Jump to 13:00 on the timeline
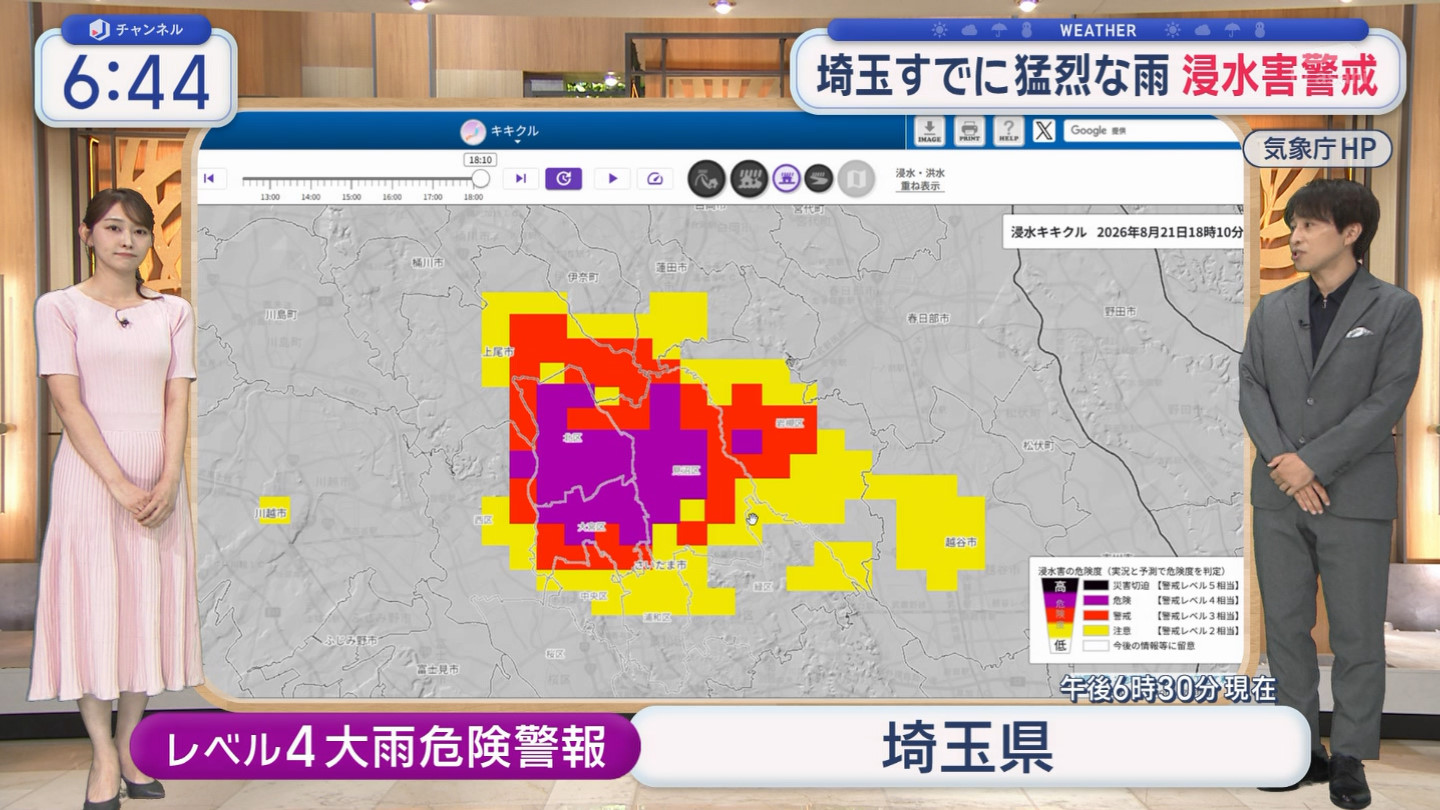1440x810 pixels. point(270,197)
